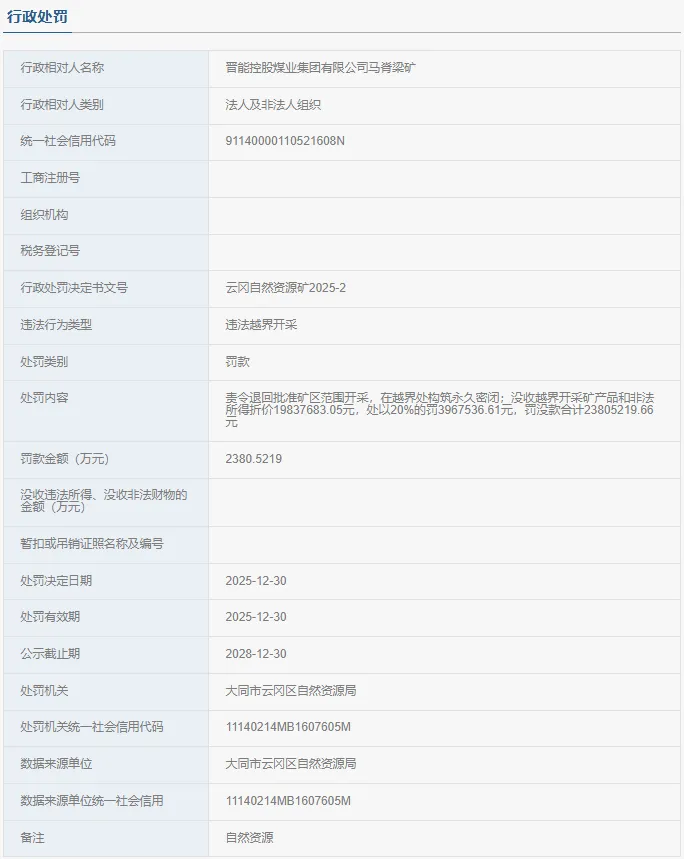
Task: Click code 11140214MB1607605M in 数据来源单位统一社会信用 row
Action: tap(288, 801)
